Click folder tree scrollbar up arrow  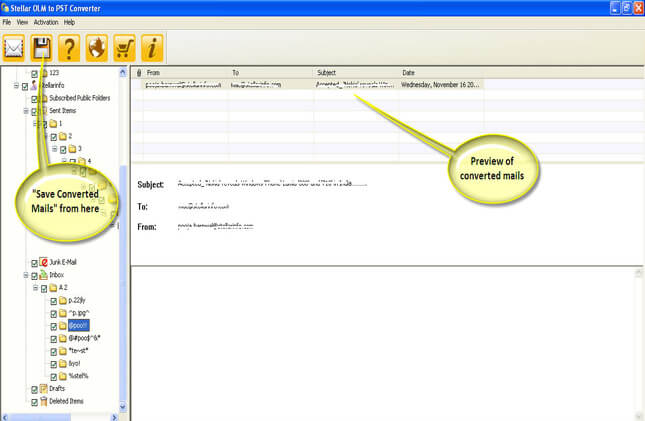tap(123, 72)
